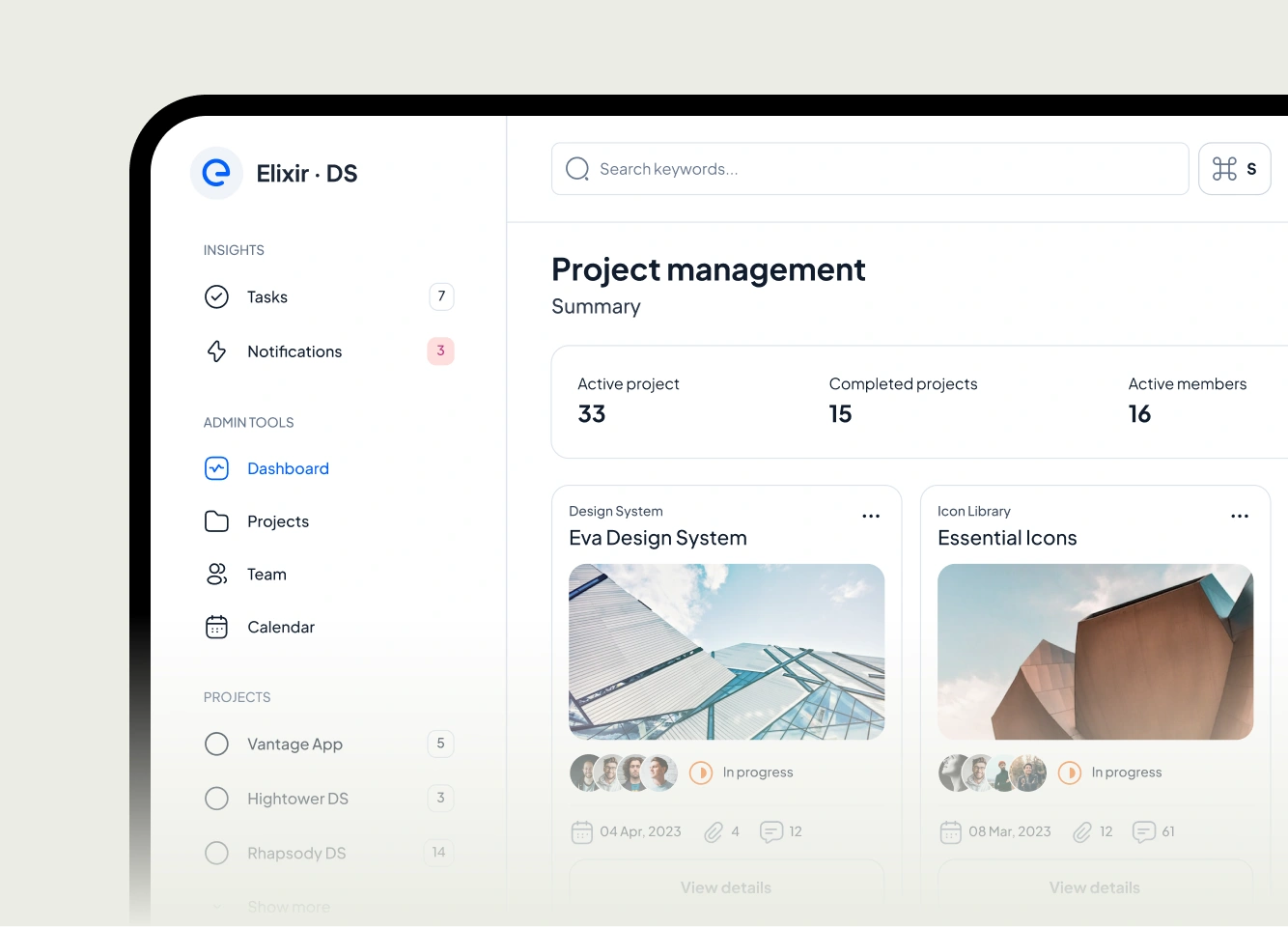Click the Essential Icons card title
The width and height of the screenshot is (1288, 927).
click(1007, 538)
